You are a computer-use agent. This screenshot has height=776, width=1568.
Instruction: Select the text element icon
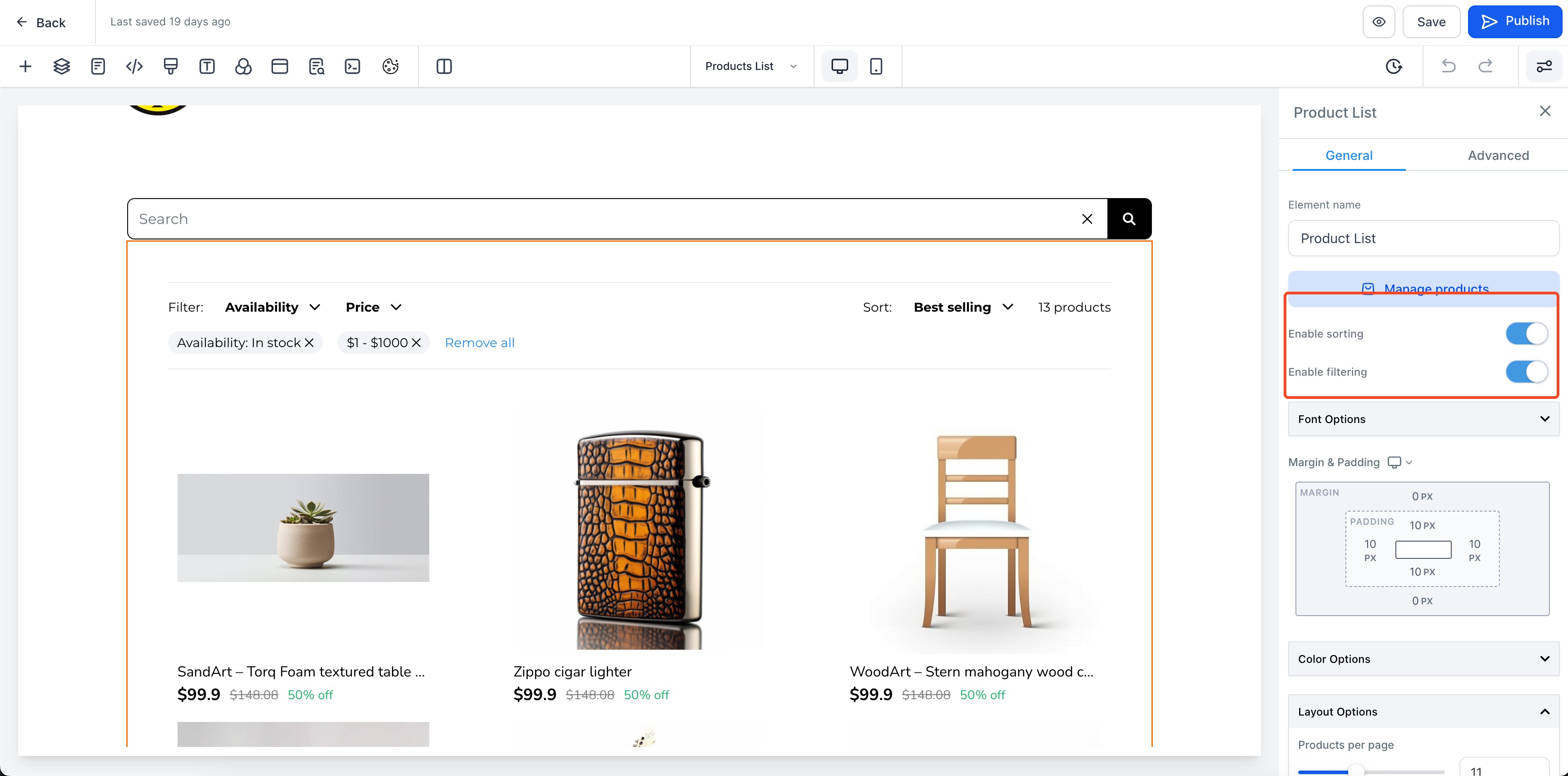pyautogui.click(x=207, y=66)
